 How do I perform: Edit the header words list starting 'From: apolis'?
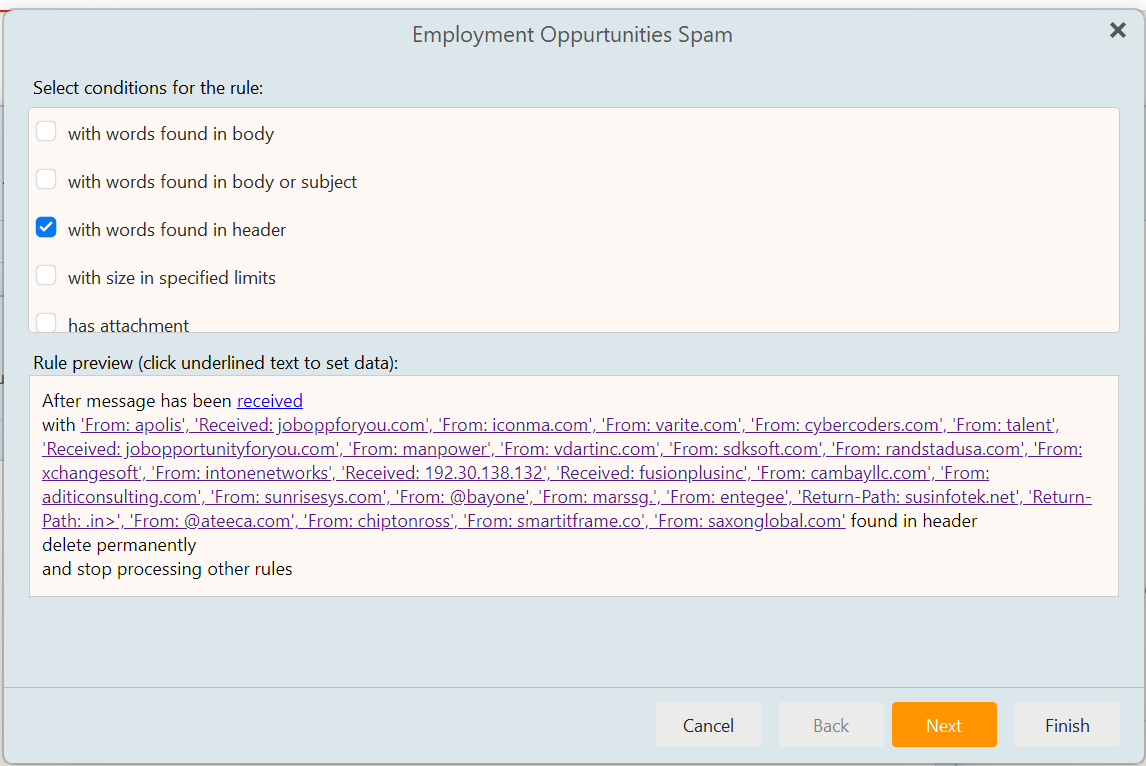566,473
